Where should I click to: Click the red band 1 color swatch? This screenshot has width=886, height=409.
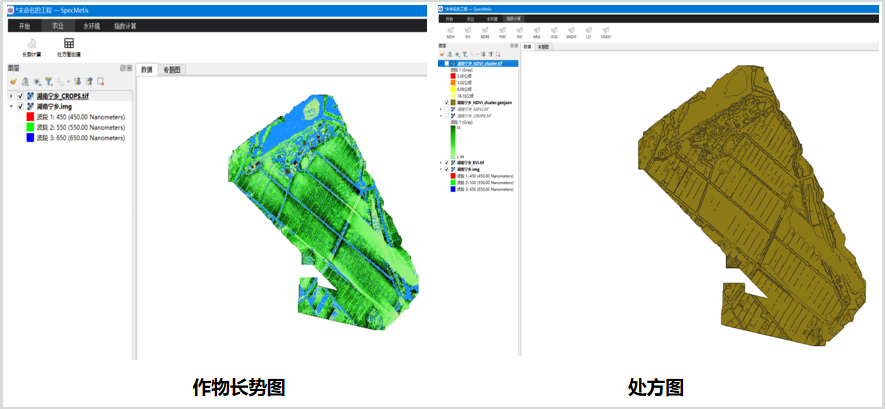(x=30, y=117)
